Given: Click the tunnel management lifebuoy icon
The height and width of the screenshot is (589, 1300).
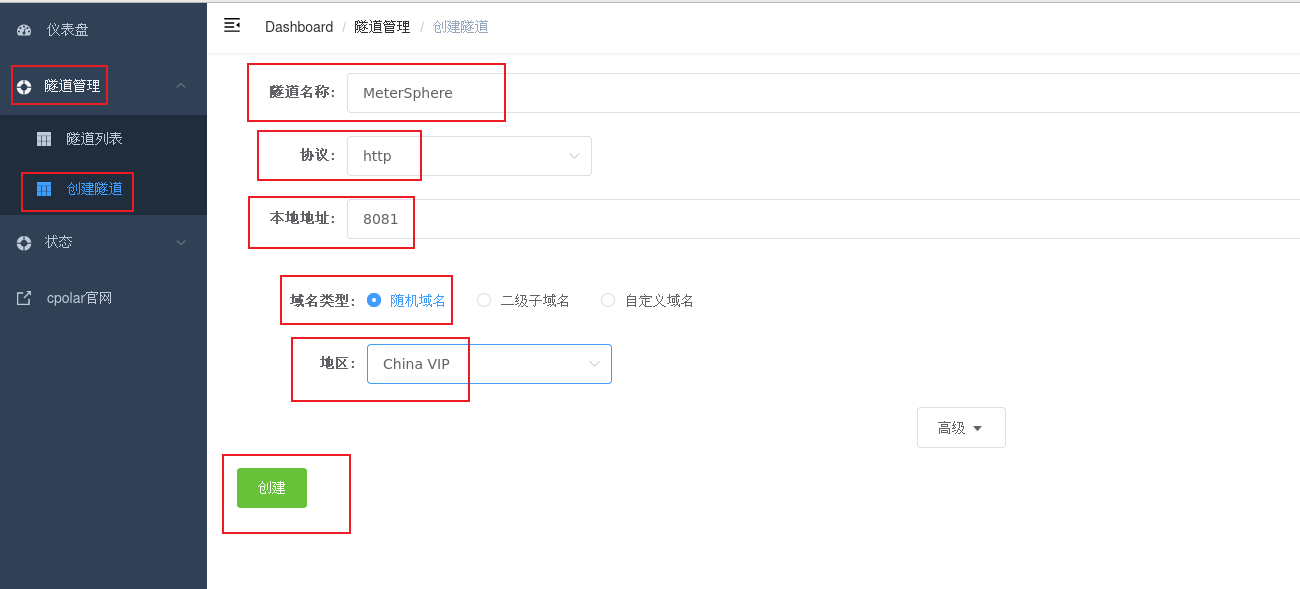Looking at the screenshot, I should pyautogui.click(x=24, y=87).
